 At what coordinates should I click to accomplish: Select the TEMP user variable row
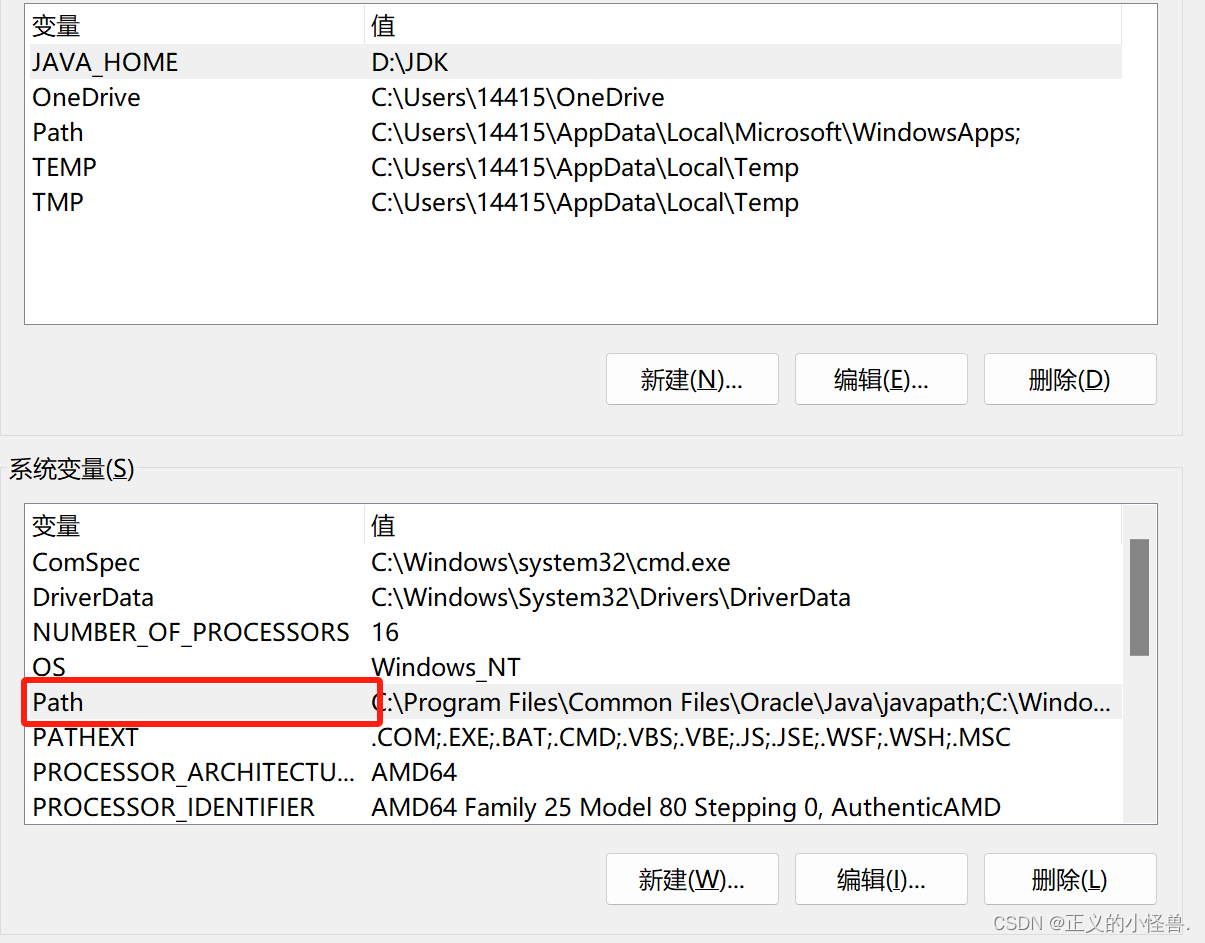click(575, 167)
